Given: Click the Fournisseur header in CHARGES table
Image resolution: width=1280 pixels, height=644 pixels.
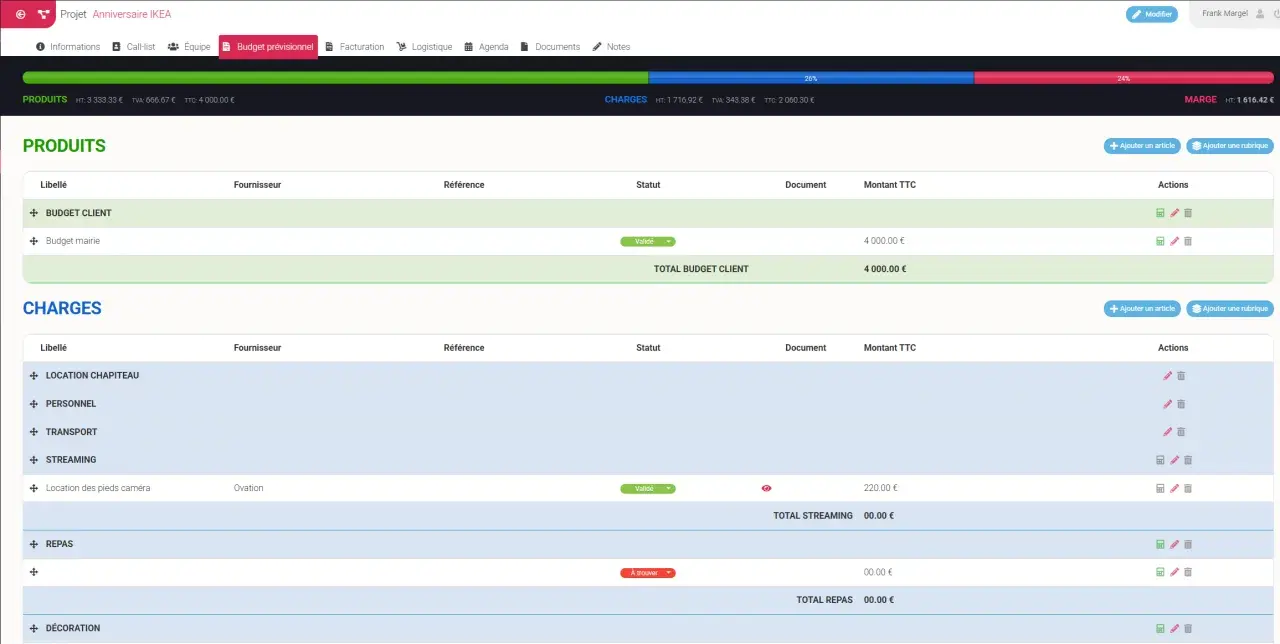Looking at the screenshot, I should tap(257, 348).
